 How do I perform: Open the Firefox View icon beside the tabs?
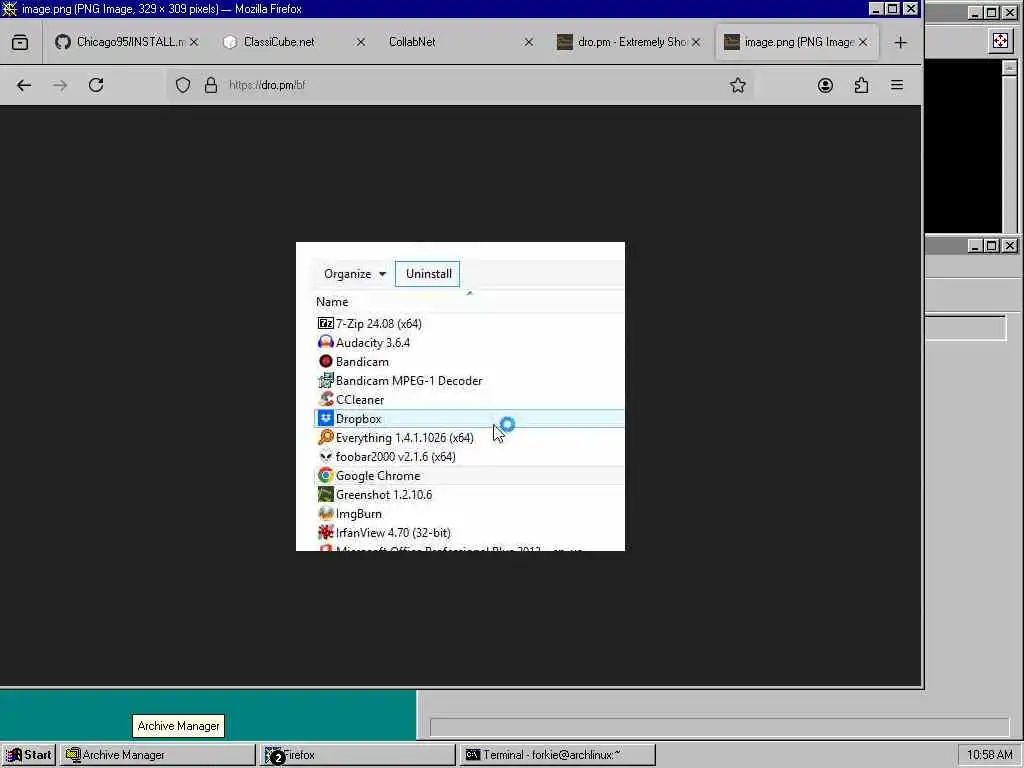pyautogui.click(x=20, y=42)
